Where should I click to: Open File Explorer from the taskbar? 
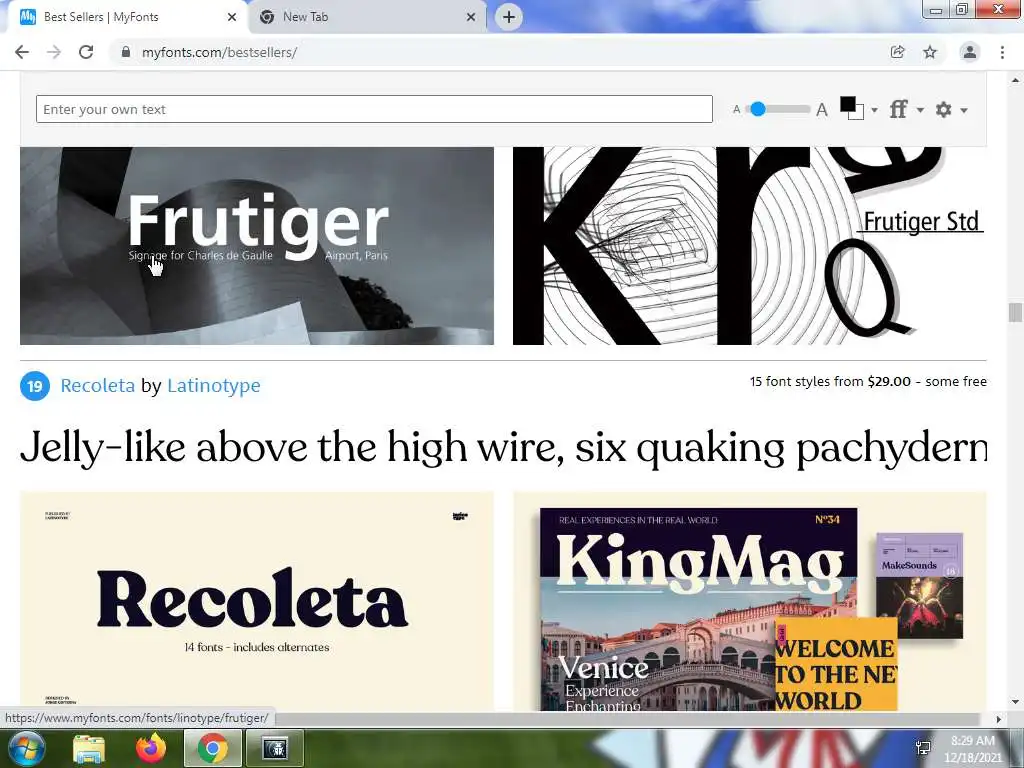click(x=89, y=748)
